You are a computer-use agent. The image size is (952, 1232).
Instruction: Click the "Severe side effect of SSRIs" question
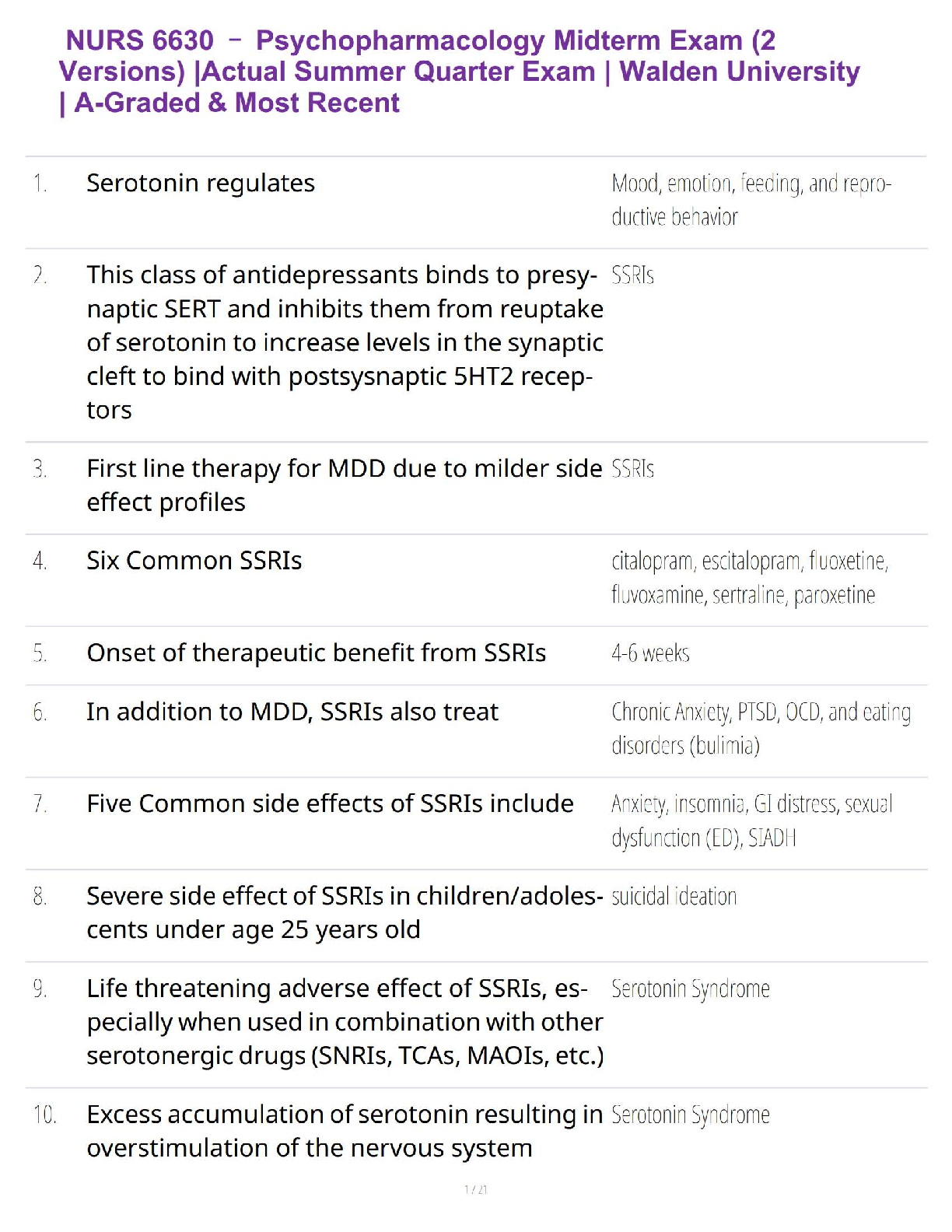344,912
